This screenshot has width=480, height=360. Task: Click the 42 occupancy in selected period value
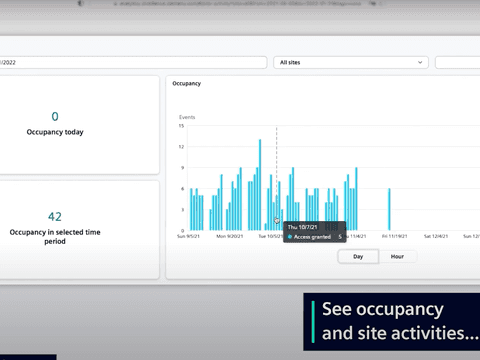click(x=55, y=217)
